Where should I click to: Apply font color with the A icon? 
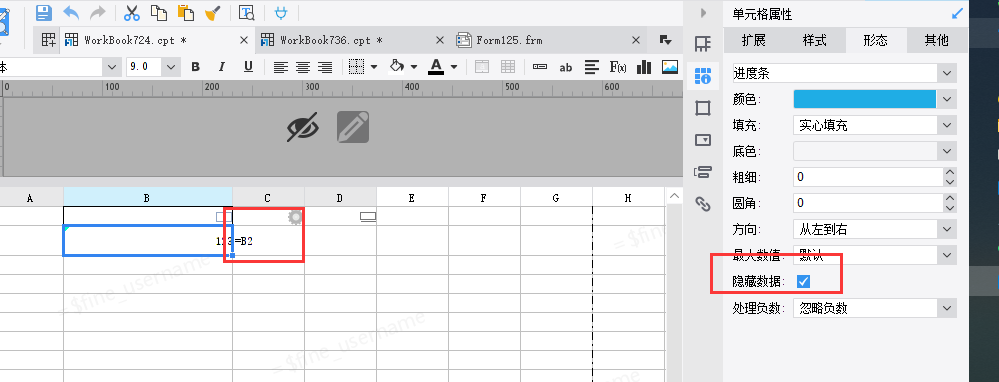pos(436,66)
